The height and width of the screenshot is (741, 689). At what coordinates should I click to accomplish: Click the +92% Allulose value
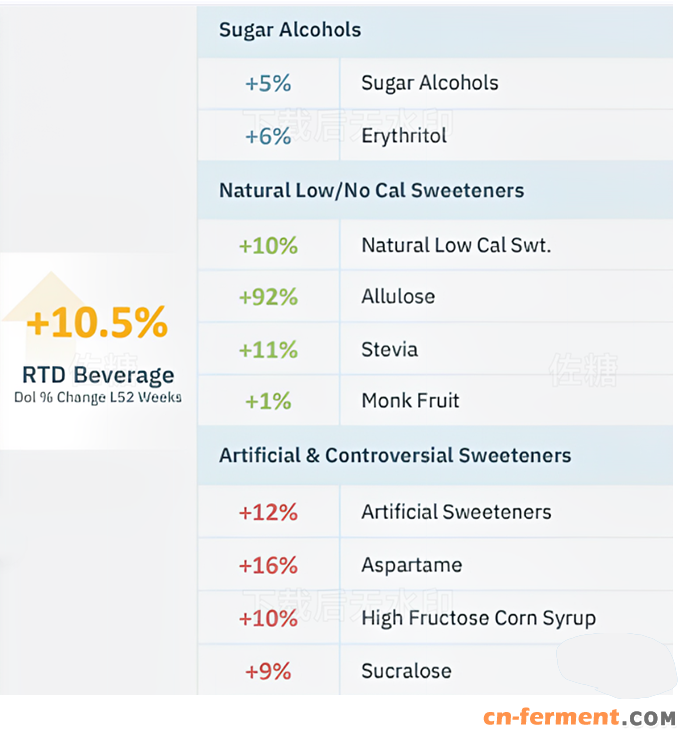[x=268, y=297]
